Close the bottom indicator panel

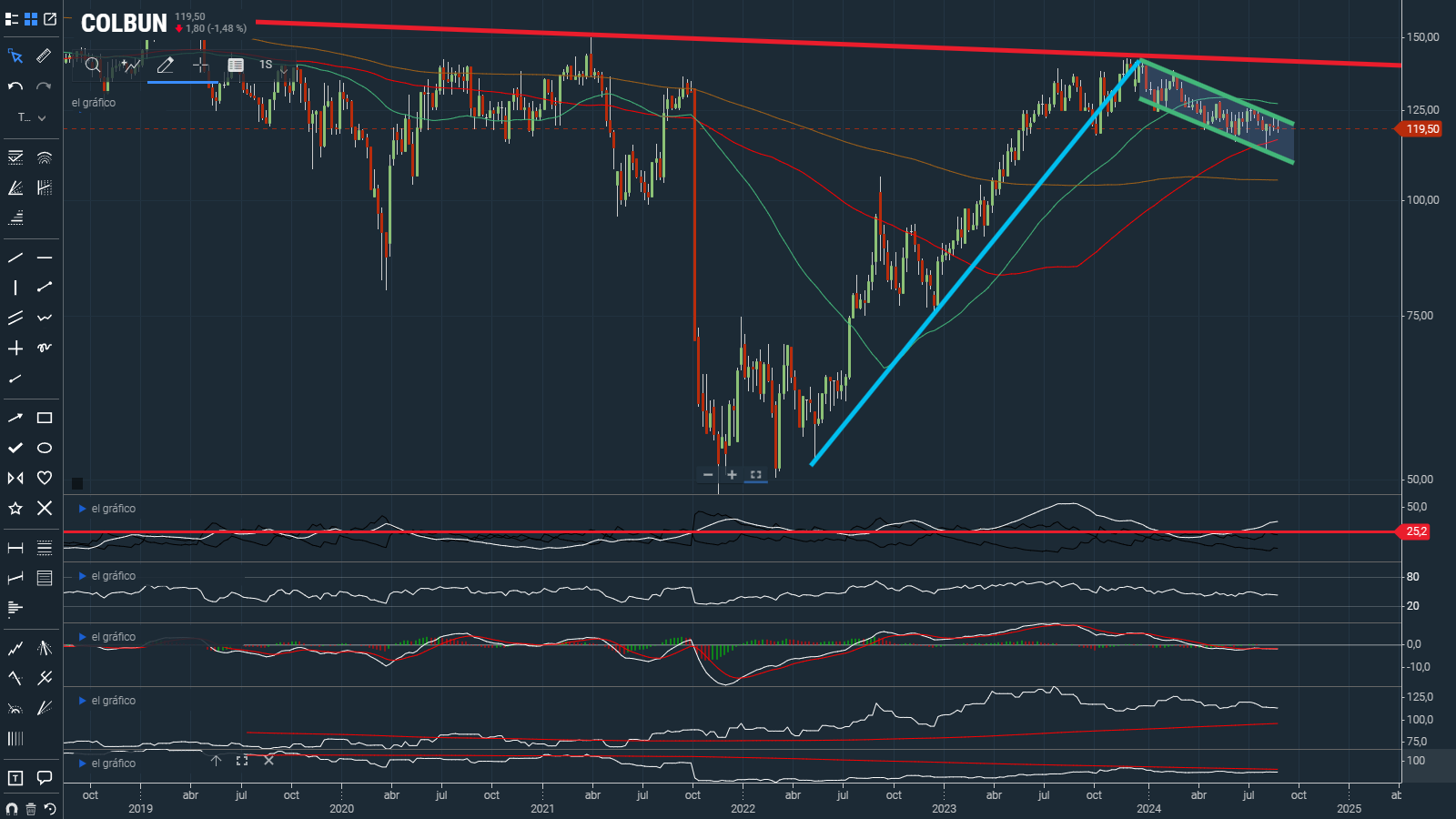(x=268, y=760)
